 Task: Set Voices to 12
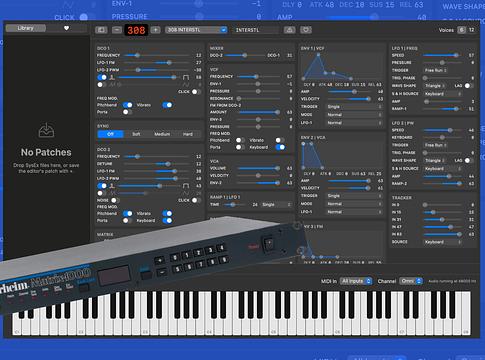pyautogui.click(x=471, y=30)
